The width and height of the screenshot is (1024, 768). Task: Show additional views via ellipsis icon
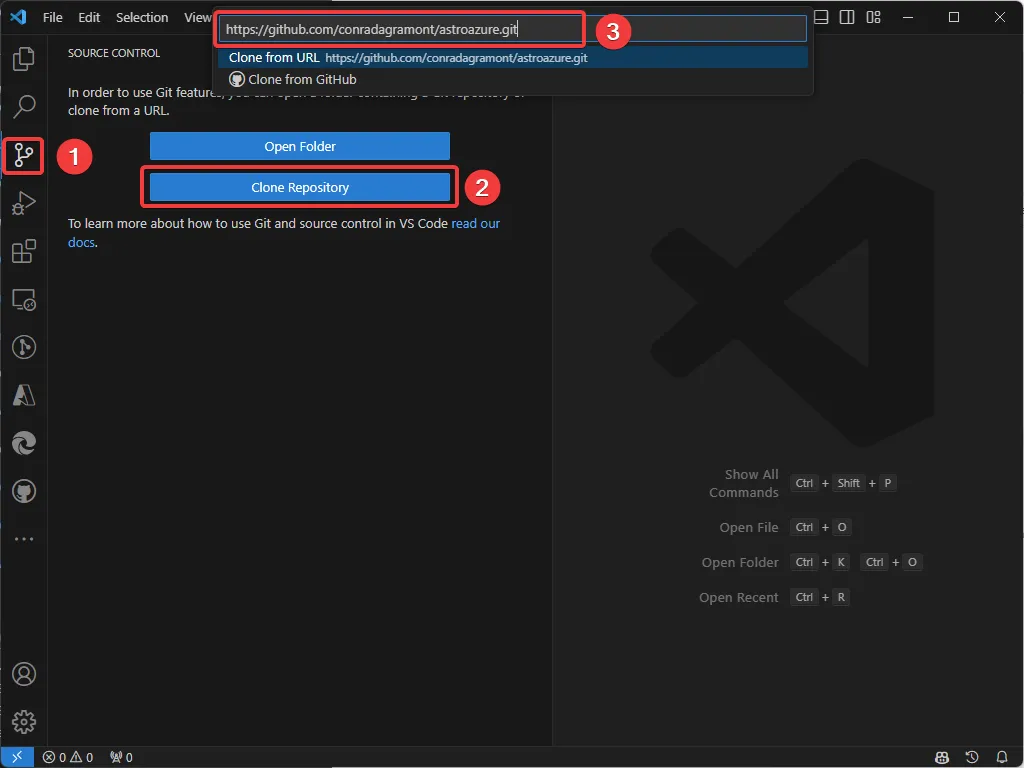24,539
